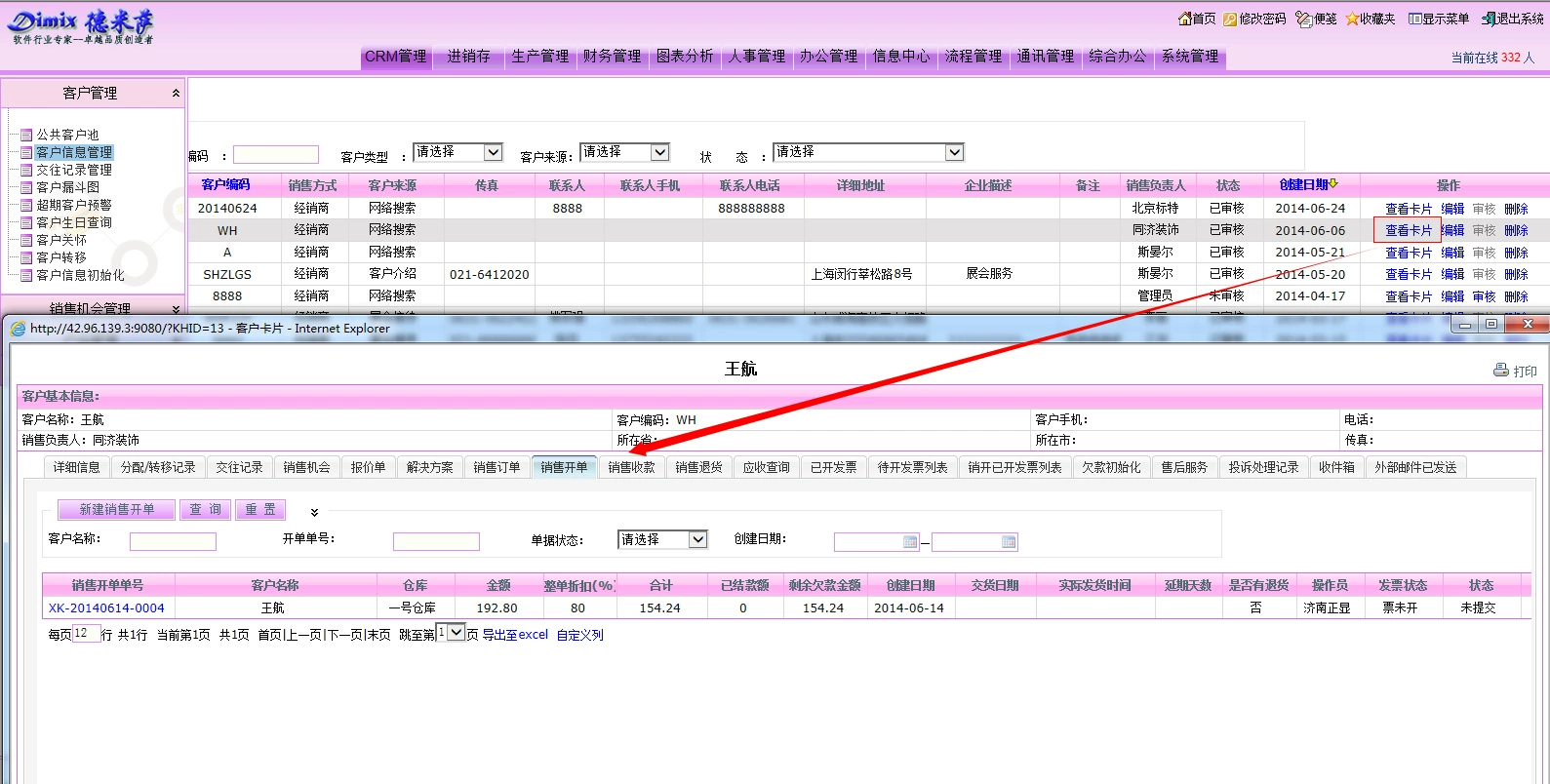
Task: Open the 单据状态 dropdown
Action: coord(662,540)
